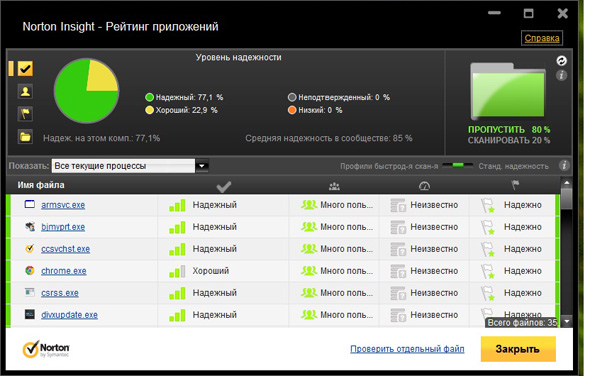Open chrome.exe file details
The width and height of the screenshot is (590, 376).
pos(64,271)
